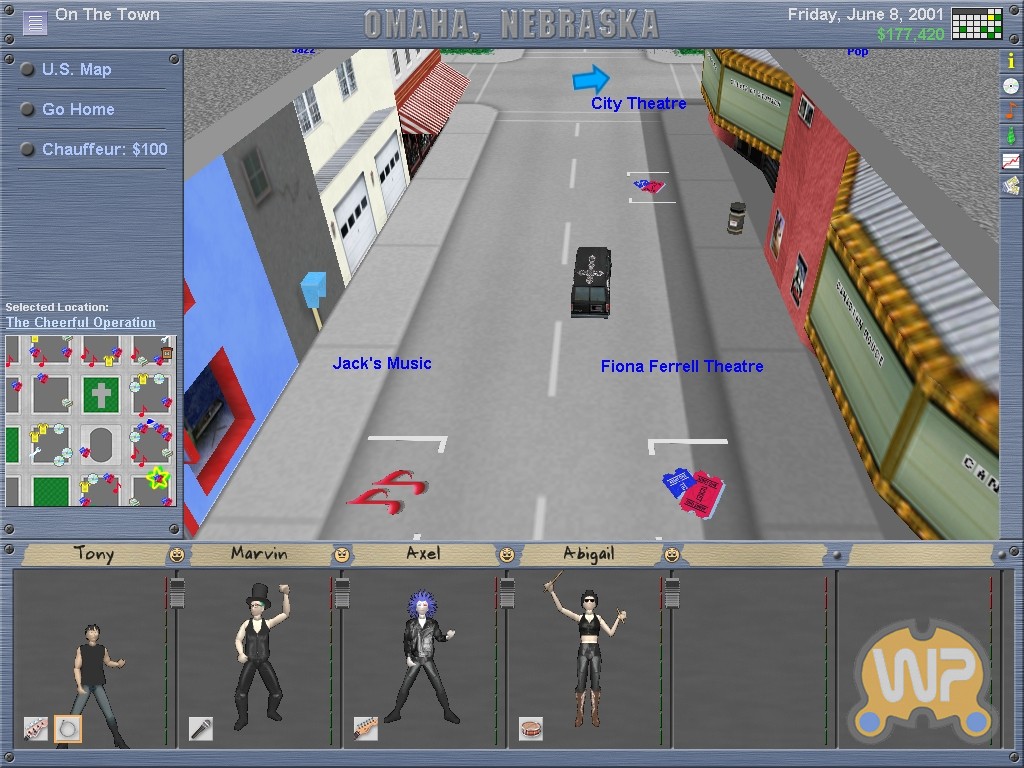Click the folded map icon in sidebar
The width and height of the screenshot is (1024, 768).
tap(1011, 185)
